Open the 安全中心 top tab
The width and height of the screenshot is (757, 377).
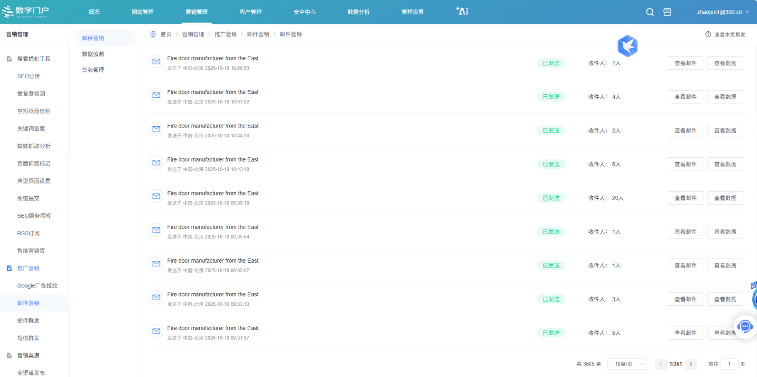[x=305, y=12]
